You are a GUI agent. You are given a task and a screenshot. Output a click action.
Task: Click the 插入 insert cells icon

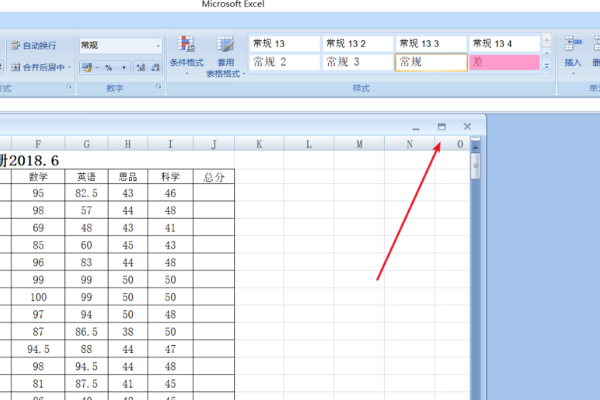click(572, 44)
